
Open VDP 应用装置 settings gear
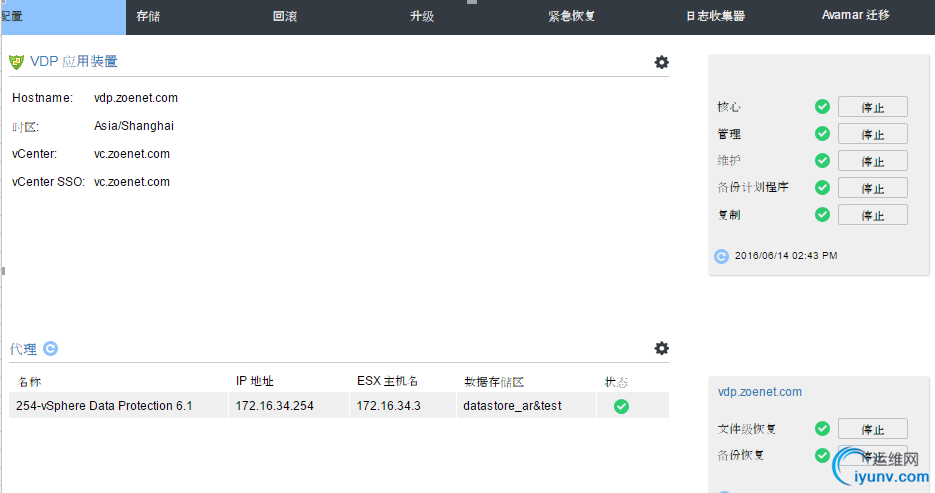tap(661, 62)
